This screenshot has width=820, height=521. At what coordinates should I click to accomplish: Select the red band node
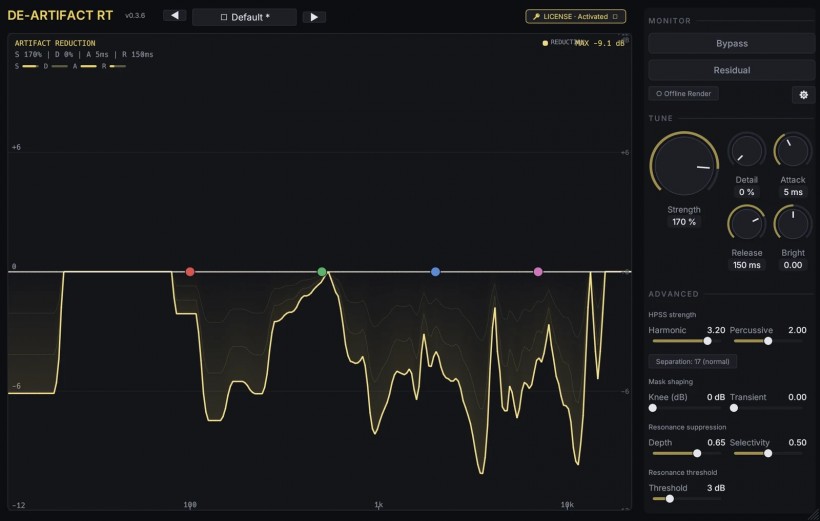point(190,271)
